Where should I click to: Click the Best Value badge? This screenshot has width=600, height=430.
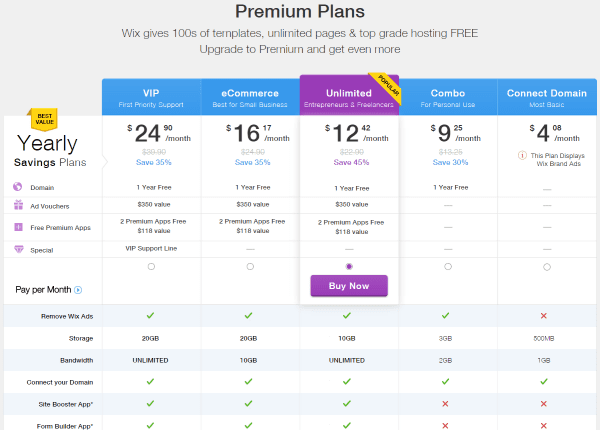(x=43, y=119)
